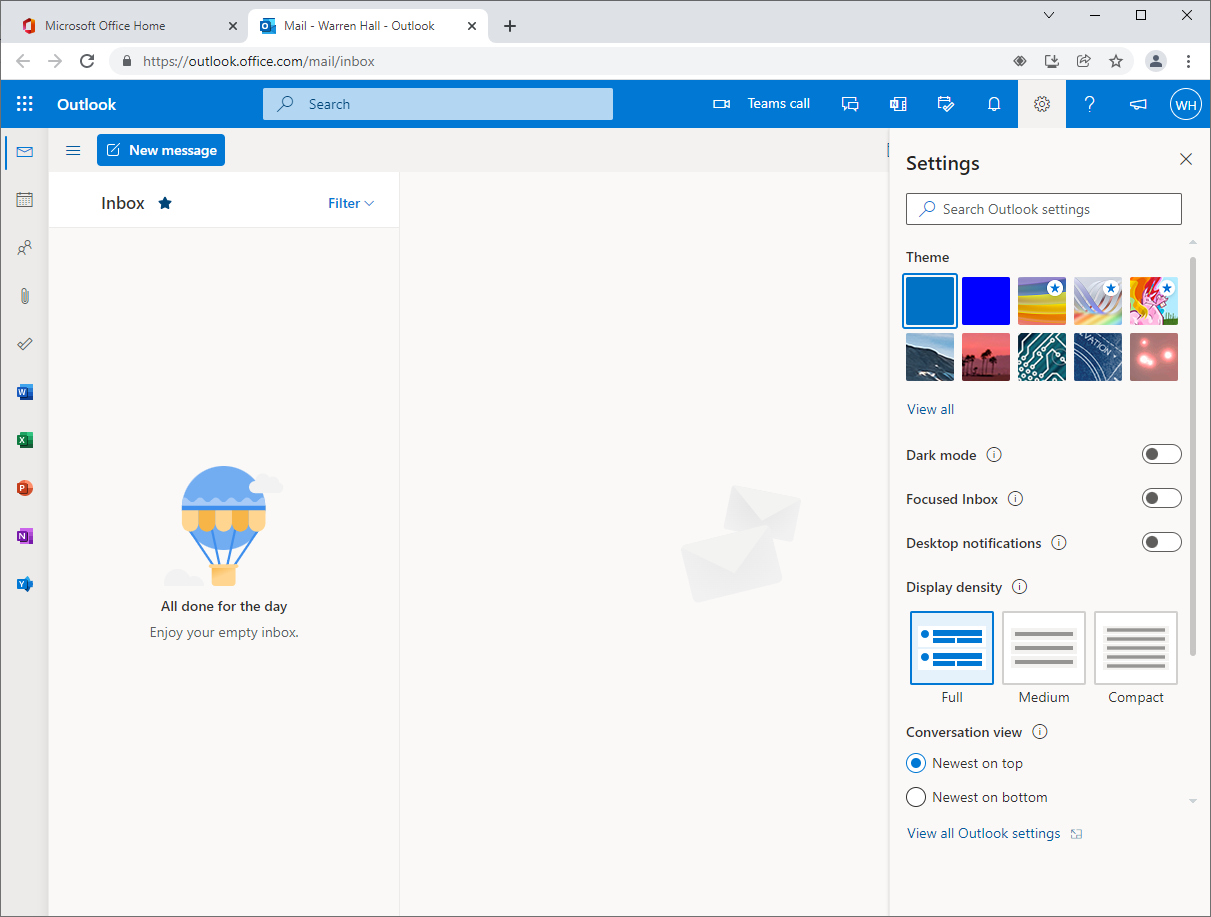Launch Yammer from left rail
This screenshot has height=917, width=1211.
[x=25, y=584]
